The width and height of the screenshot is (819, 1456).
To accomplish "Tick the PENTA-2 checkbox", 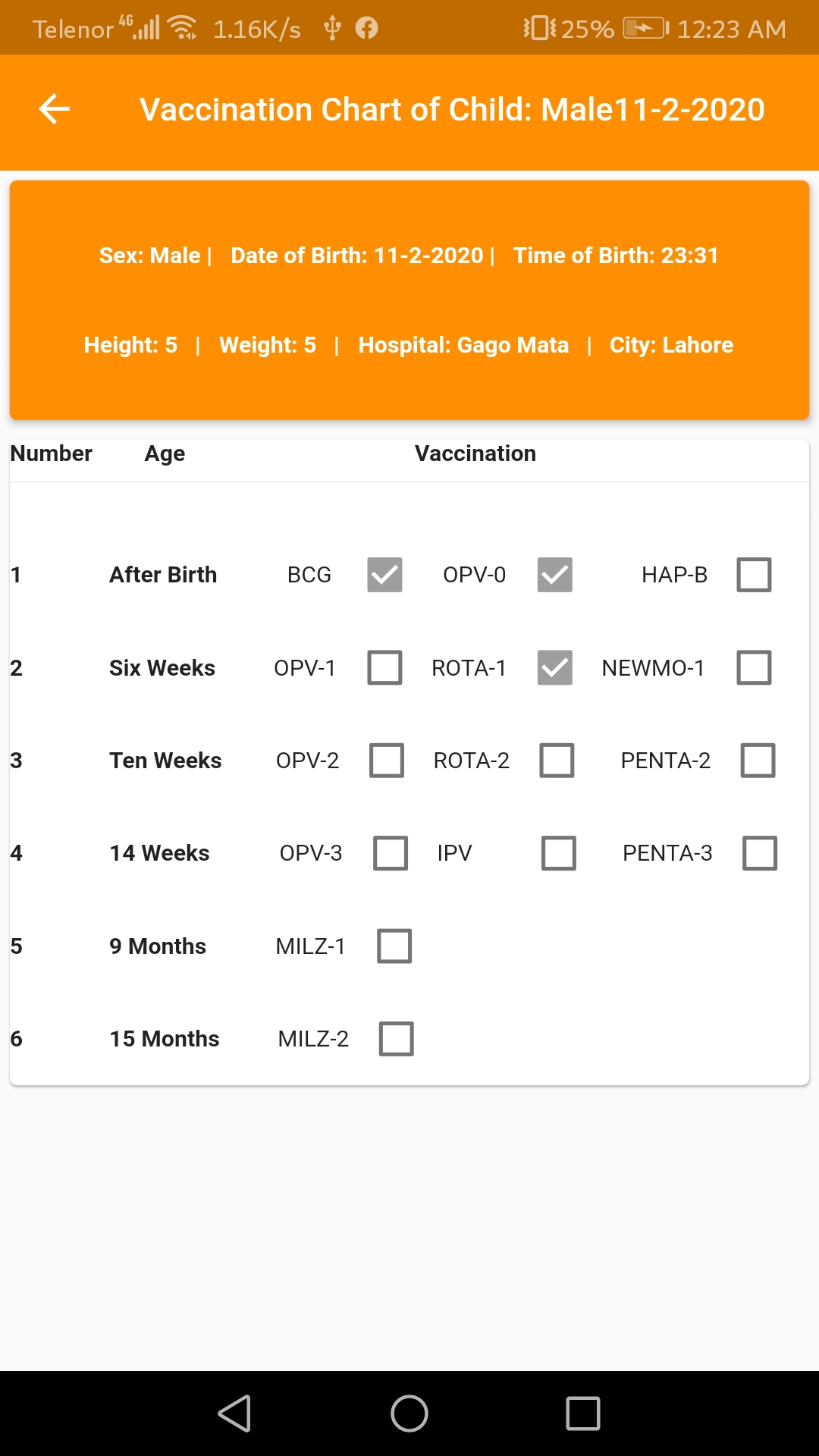I will [758, 760].
